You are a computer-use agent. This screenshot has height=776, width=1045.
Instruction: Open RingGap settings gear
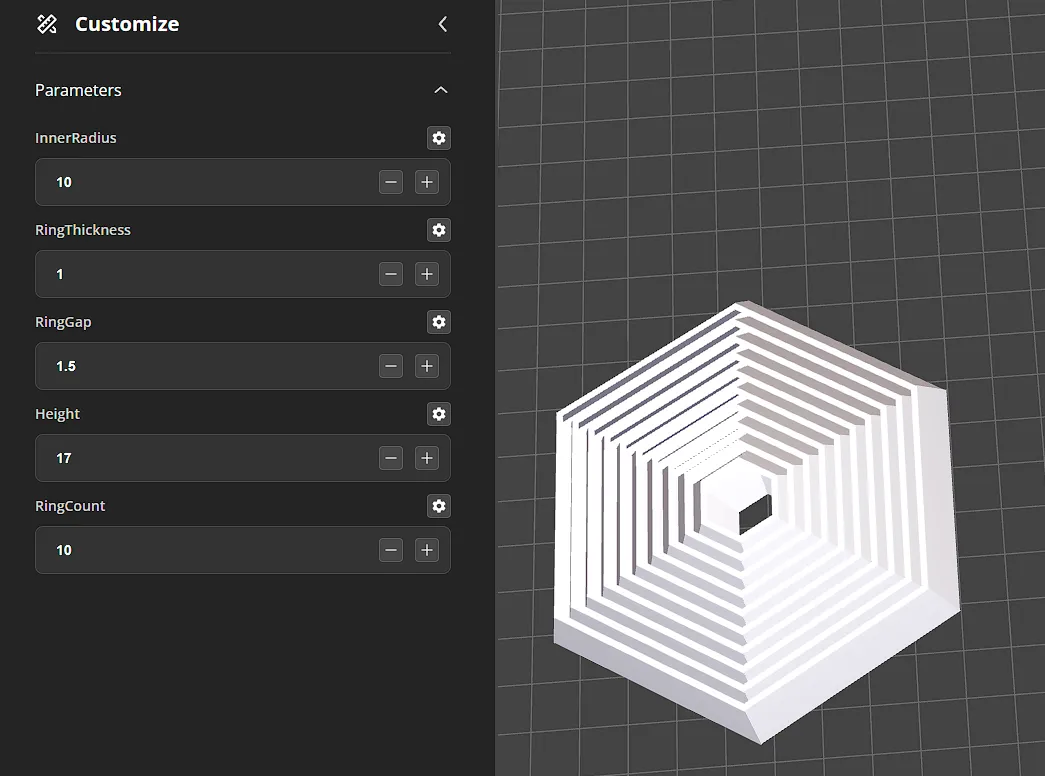coord(439,322)
